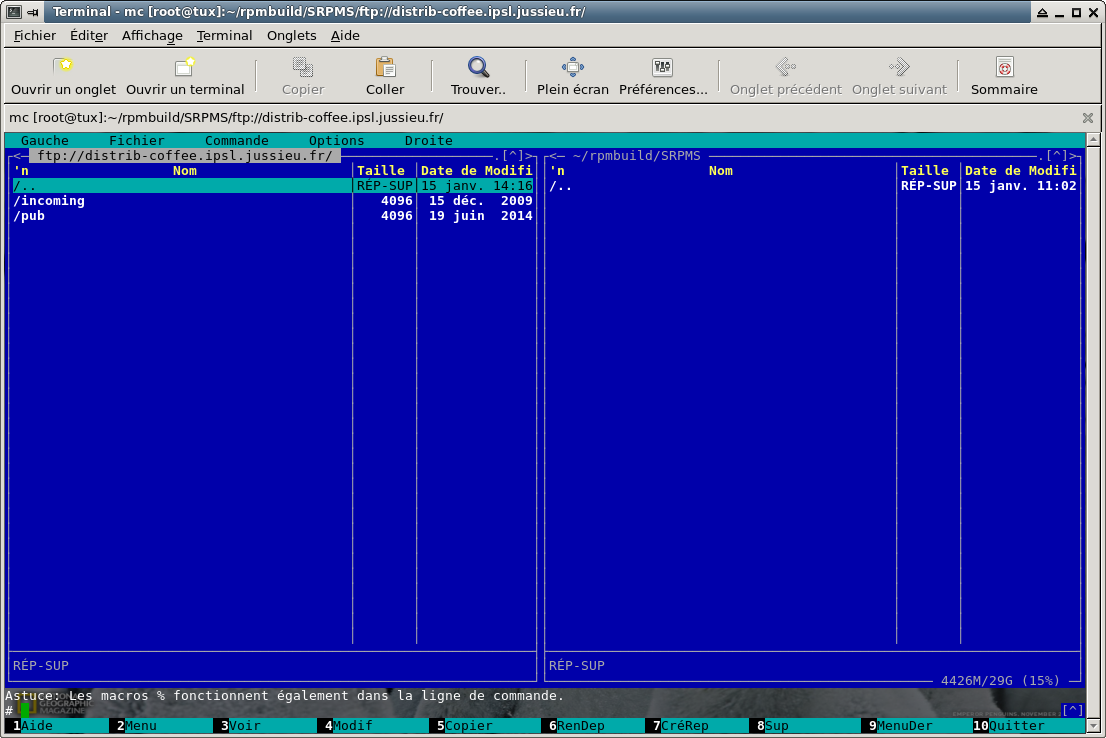Close the mc terminal tab
This screenshot has height=738, width=1106.
tap(1088, 118)
